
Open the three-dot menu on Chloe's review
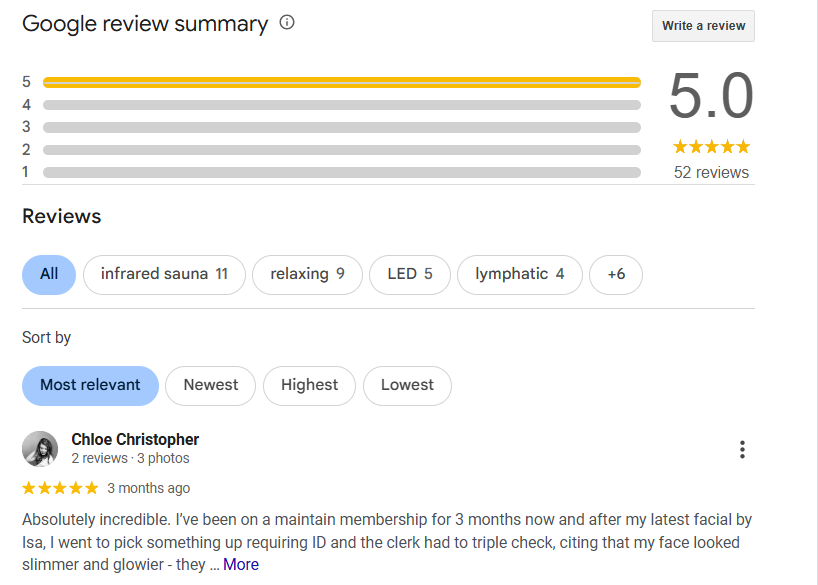(742, 450)
